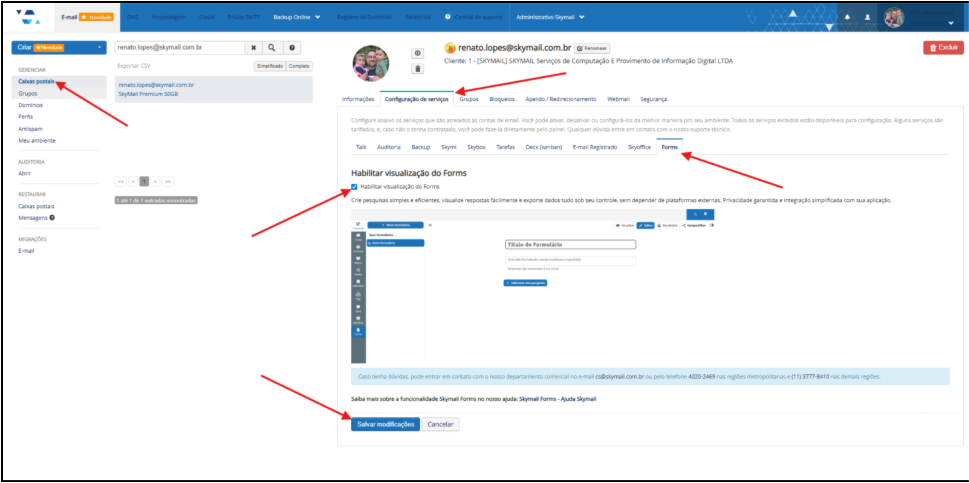Switch list view to Simplificado
Screen dimensions: 969x483
pos(269,66)
